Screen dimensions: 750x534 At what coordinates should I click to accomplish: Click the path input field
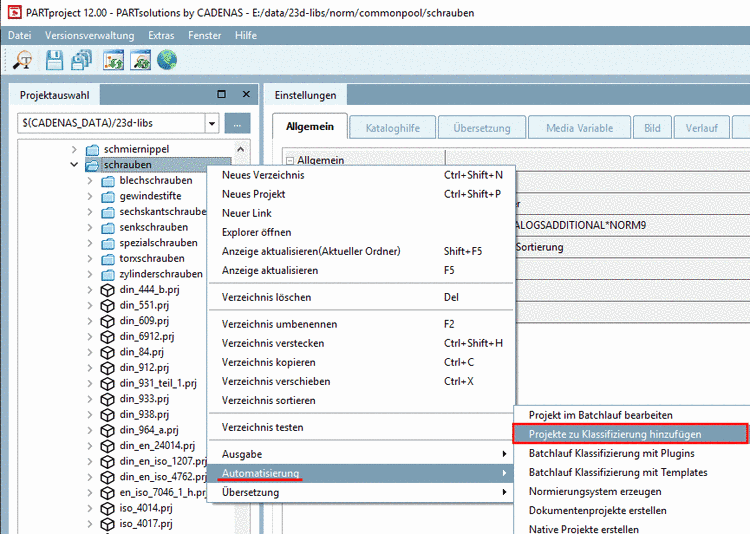pyautogui.click(x=111, y=123)
